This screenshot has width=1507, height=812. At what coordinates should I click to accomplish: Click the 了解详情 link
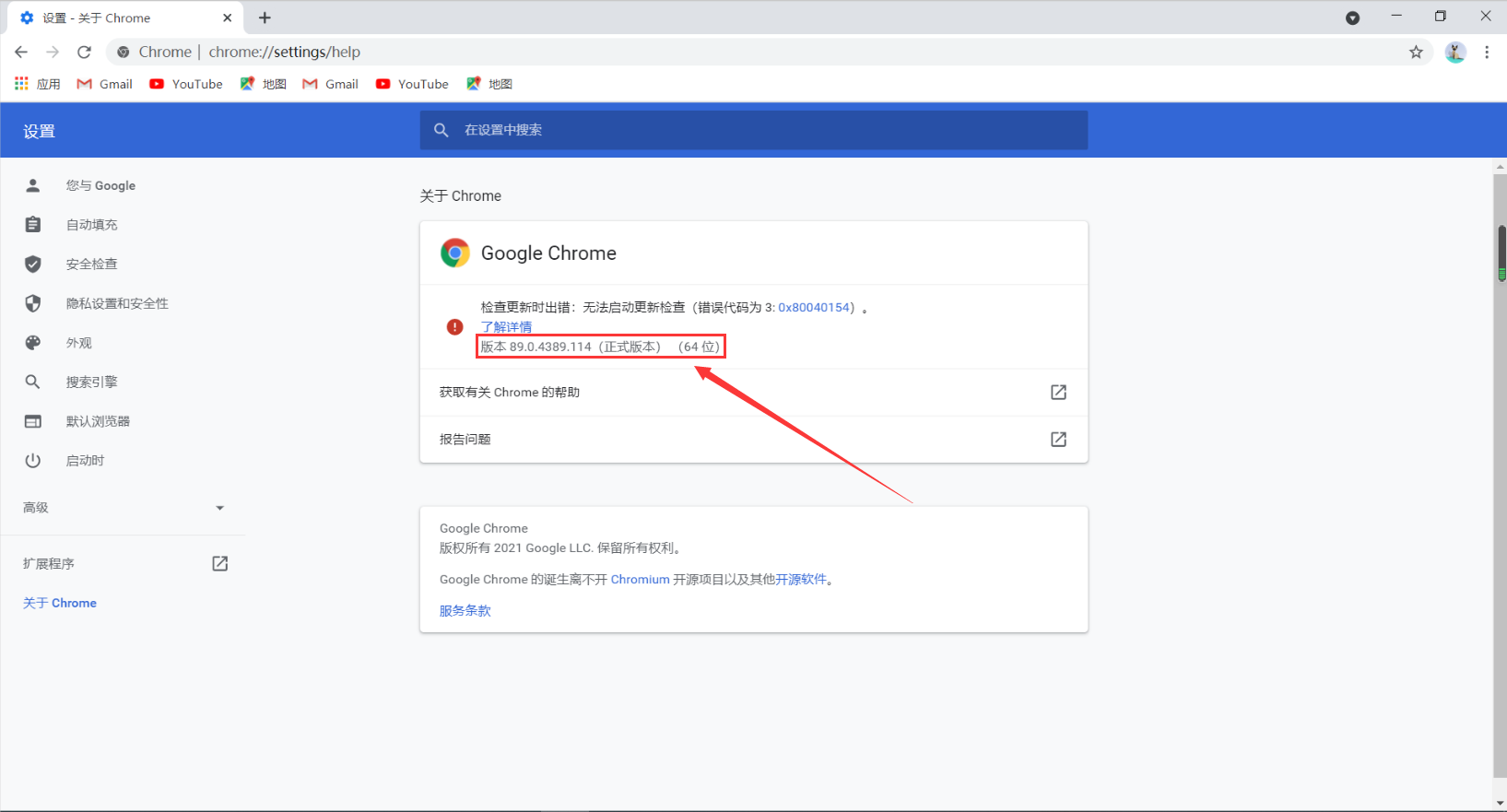pyautogui.click(x=506, y=327)
